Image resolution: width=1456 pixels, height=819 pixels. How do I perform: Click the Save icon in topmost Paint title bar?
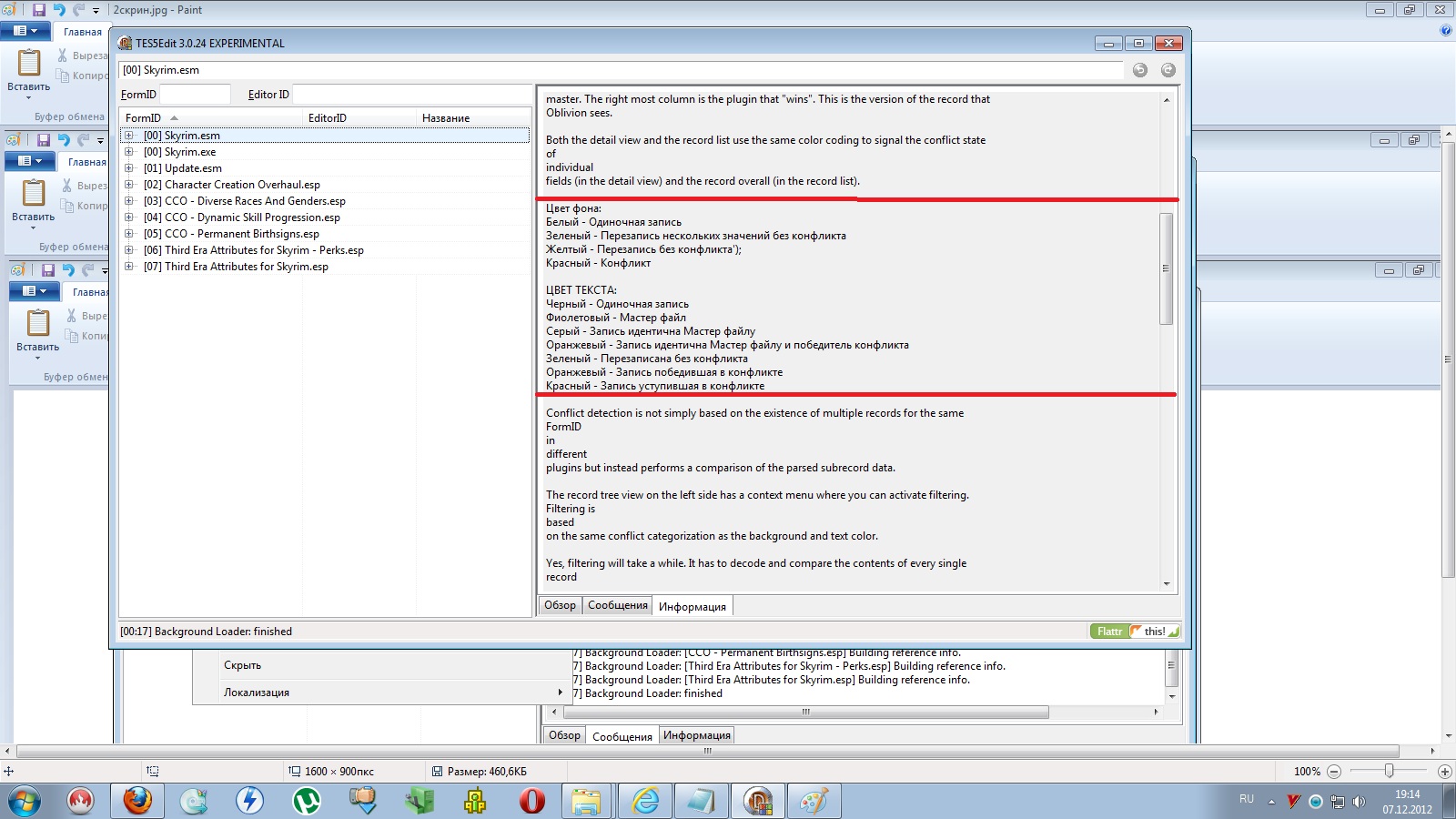38,10
